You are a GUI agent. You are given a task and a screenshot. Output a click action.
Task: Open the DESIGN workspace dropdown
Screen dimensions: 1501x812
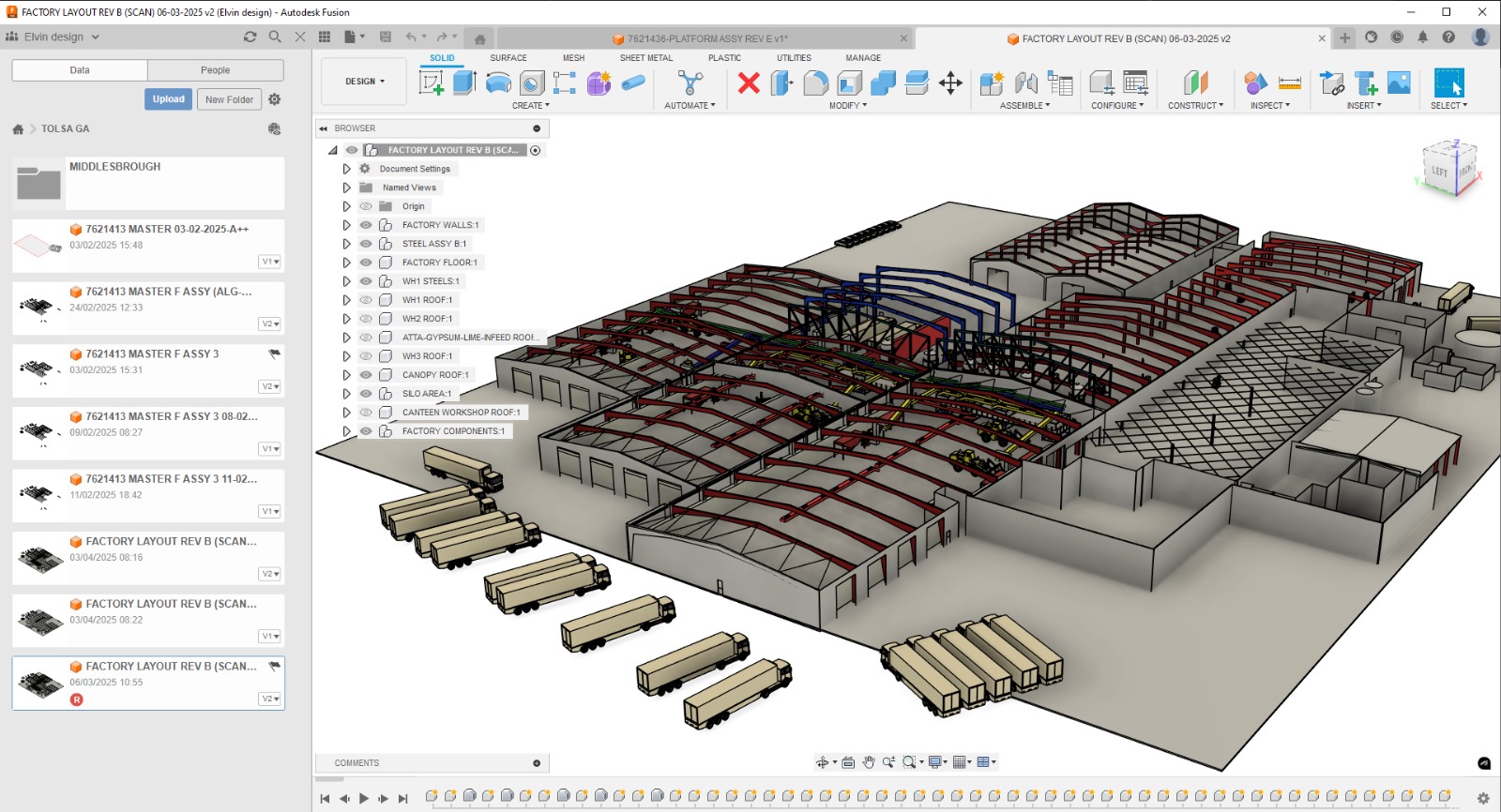coord(365,82)
